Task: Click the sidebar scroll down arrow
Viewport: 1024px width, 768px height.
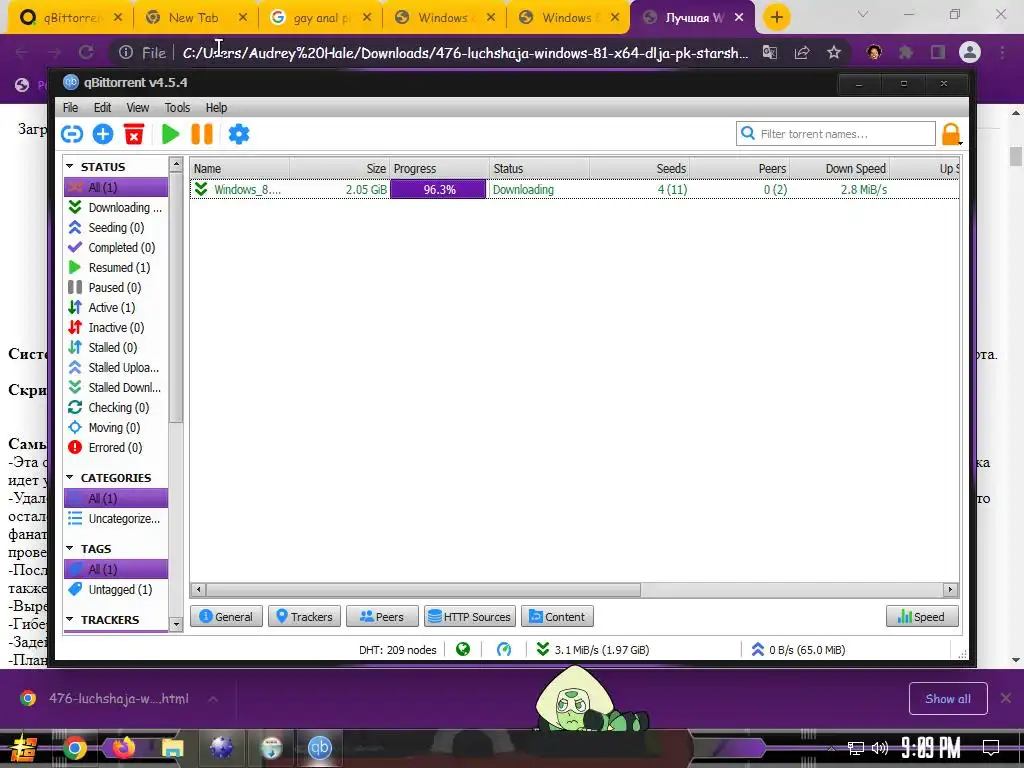Action: [176, 624]
